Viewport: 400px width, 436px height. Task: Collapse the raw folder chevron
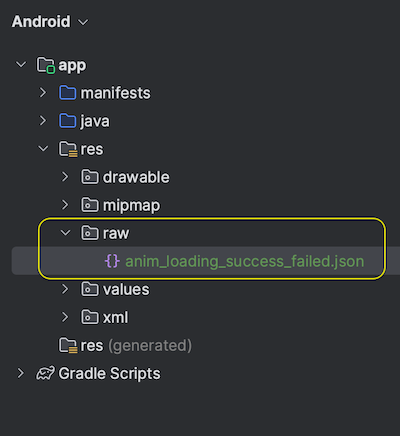pos(66,232)
